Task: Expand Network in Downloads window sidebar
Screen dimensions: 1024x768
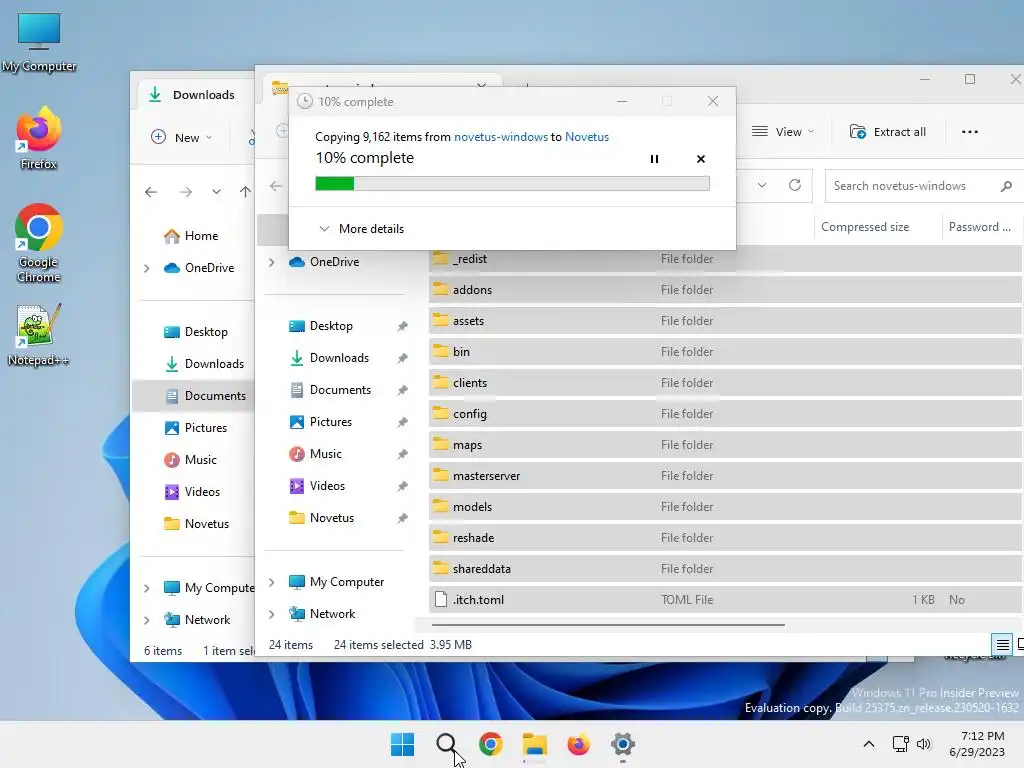Action: tap(146, 620)
